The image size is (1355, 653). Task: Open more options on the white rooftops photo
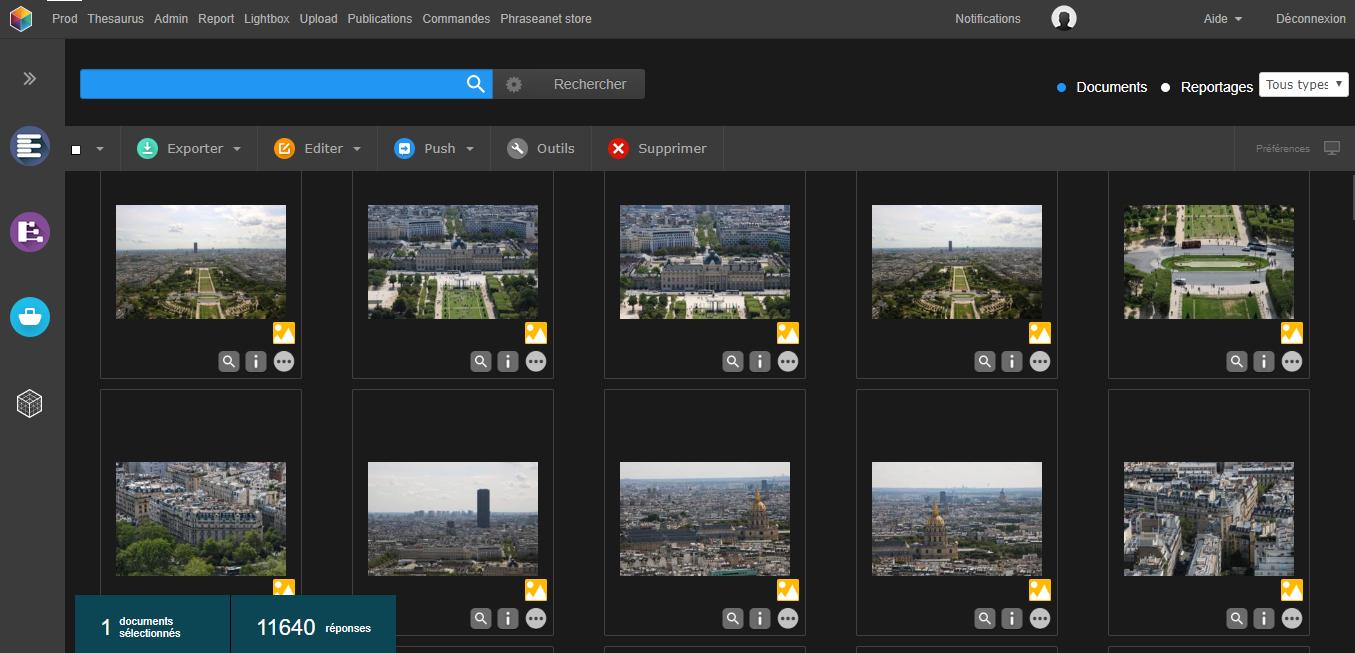[x=1292, y=618]
